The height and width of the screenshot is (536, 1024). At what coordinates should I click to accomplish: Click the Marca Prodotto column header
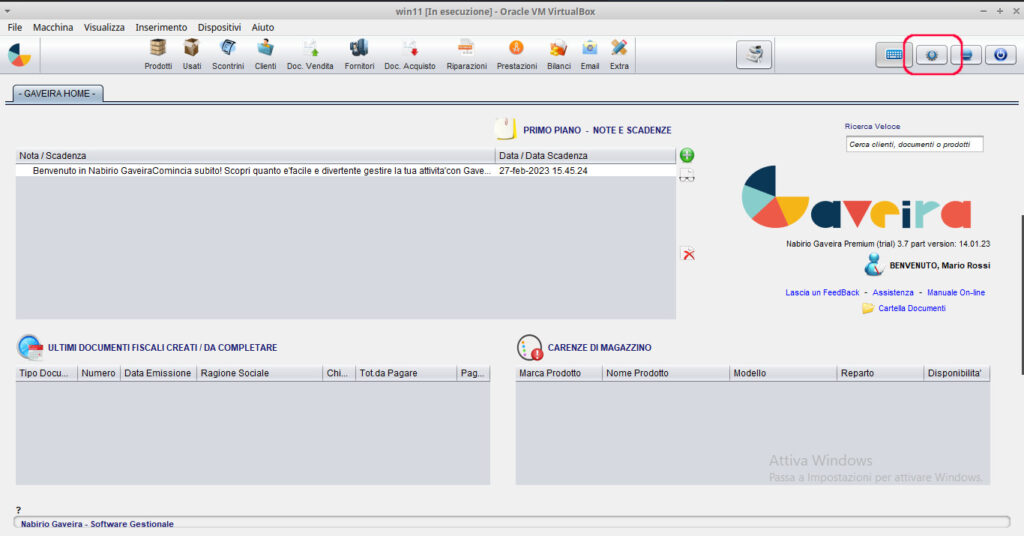558,373
